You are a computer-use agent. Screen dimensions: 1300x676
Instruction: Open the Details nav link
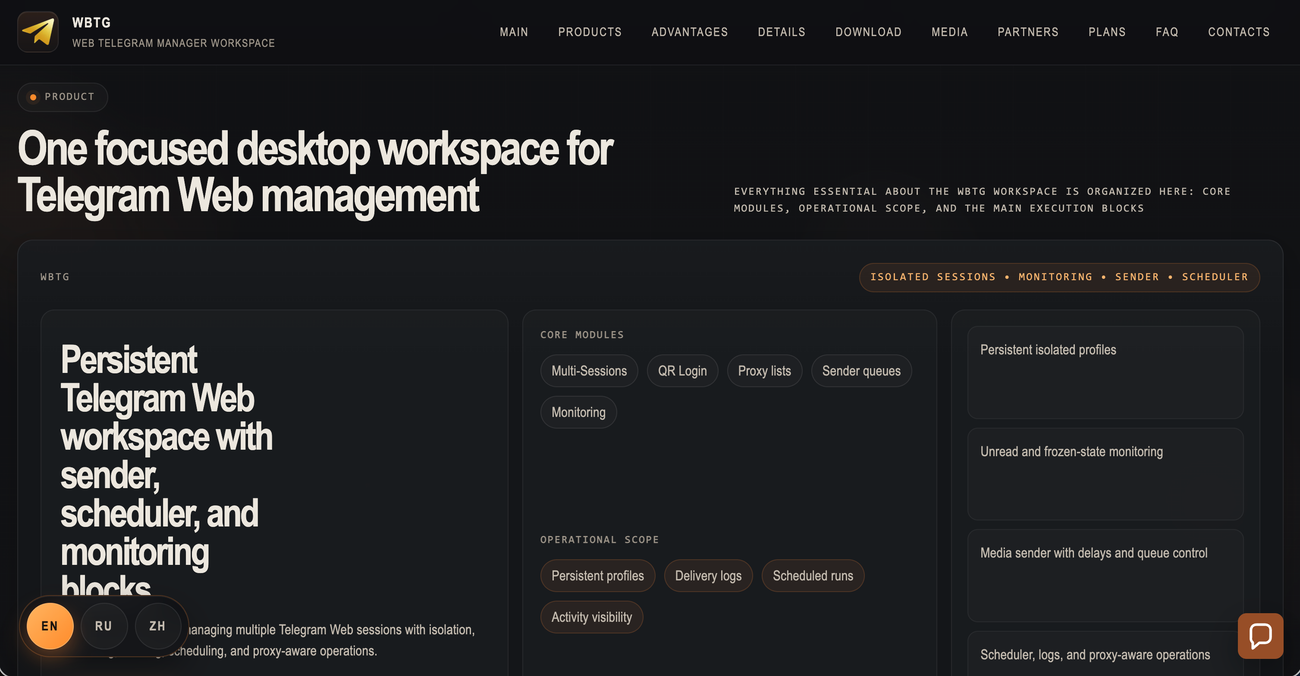(782, 32)
